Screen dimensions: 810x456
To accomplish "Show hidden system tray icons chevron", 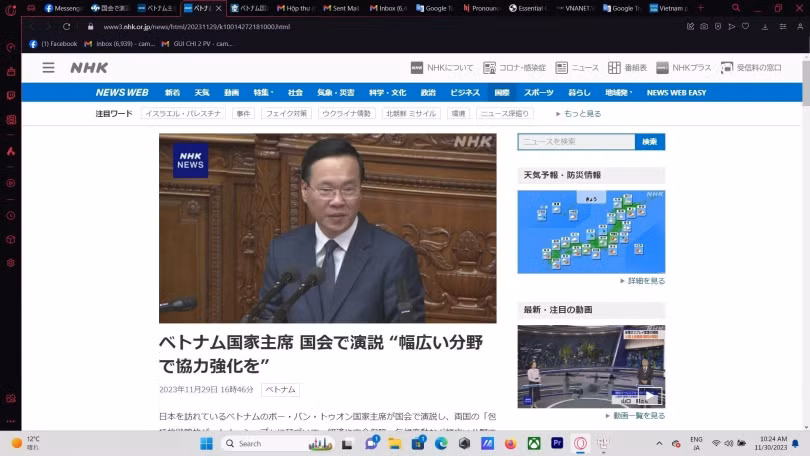I will 659,443.
